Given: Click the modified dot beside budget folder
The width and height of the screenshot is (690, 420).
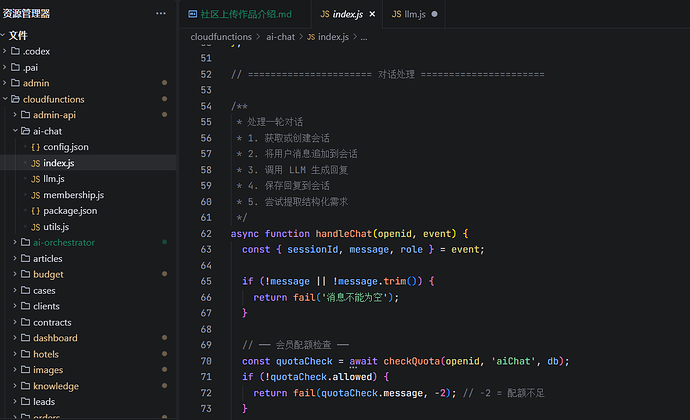Looking at the screenshot, I should (164, 274).
